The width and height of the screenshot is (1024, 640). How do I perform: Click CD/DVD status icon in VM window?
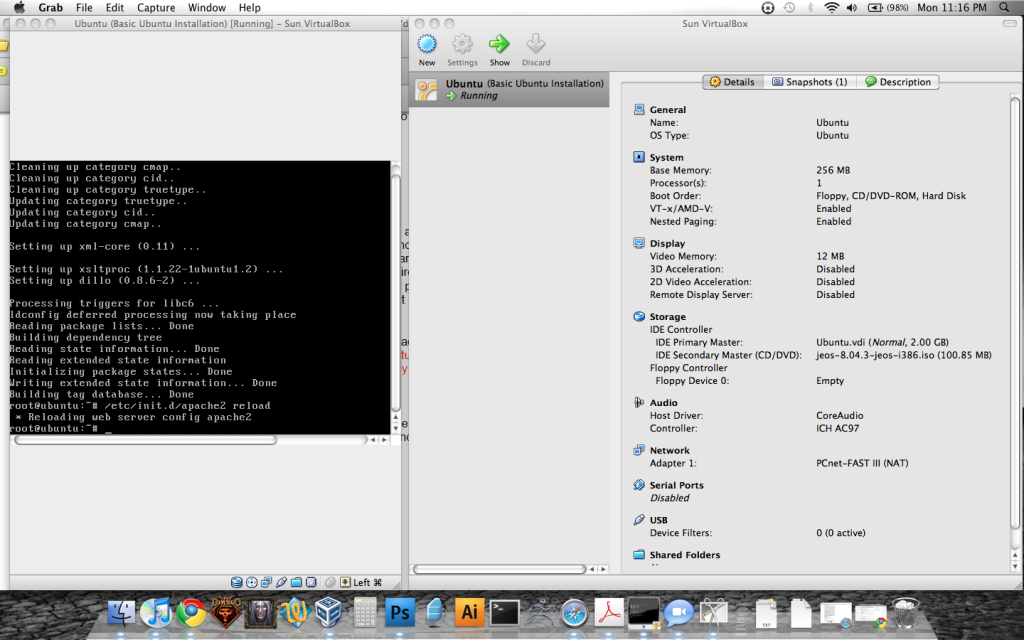[x=251, y=582]
